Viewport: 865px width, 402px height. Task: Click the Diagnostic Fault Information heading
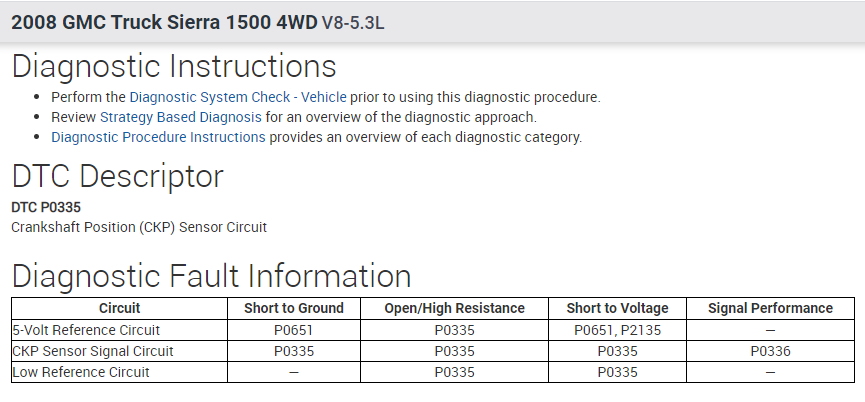click(211, 276)
